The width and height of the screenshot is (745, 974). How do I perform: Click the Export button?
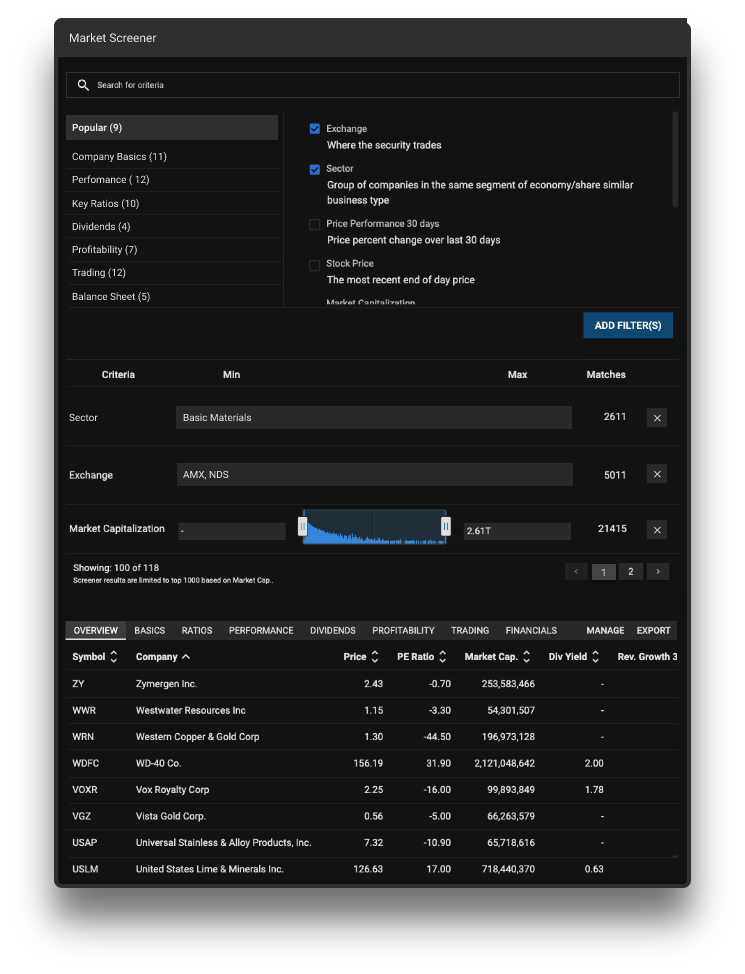(x=653, y=631)
